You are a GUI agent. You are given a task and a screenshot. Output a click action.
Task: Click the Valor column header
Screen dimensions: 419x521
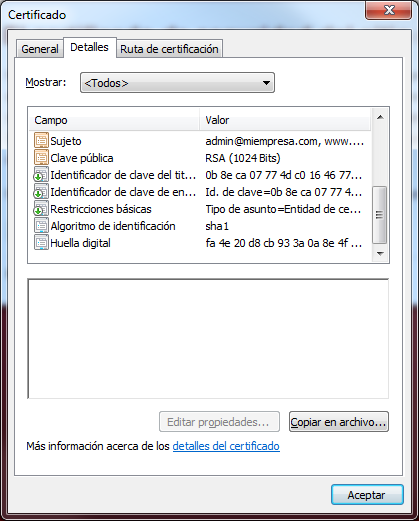pyautogui.click(x=285, y=120)
